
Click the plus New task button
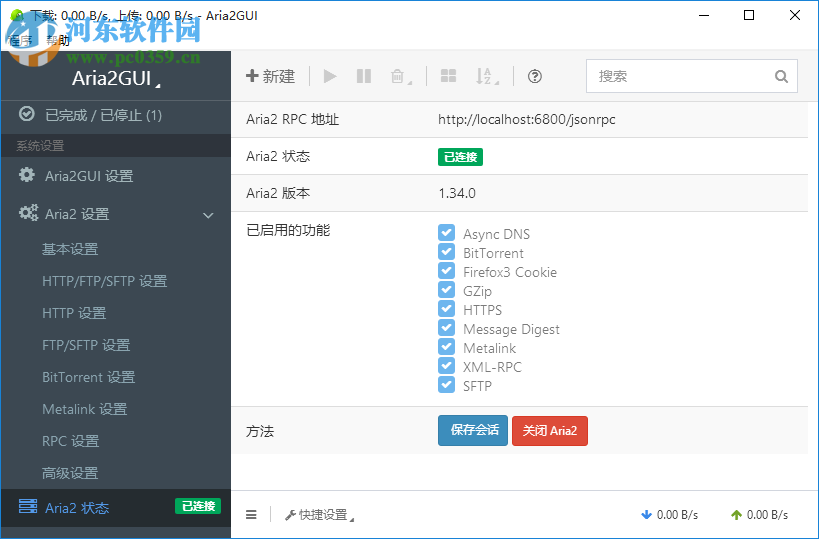(x=271, y=76)
